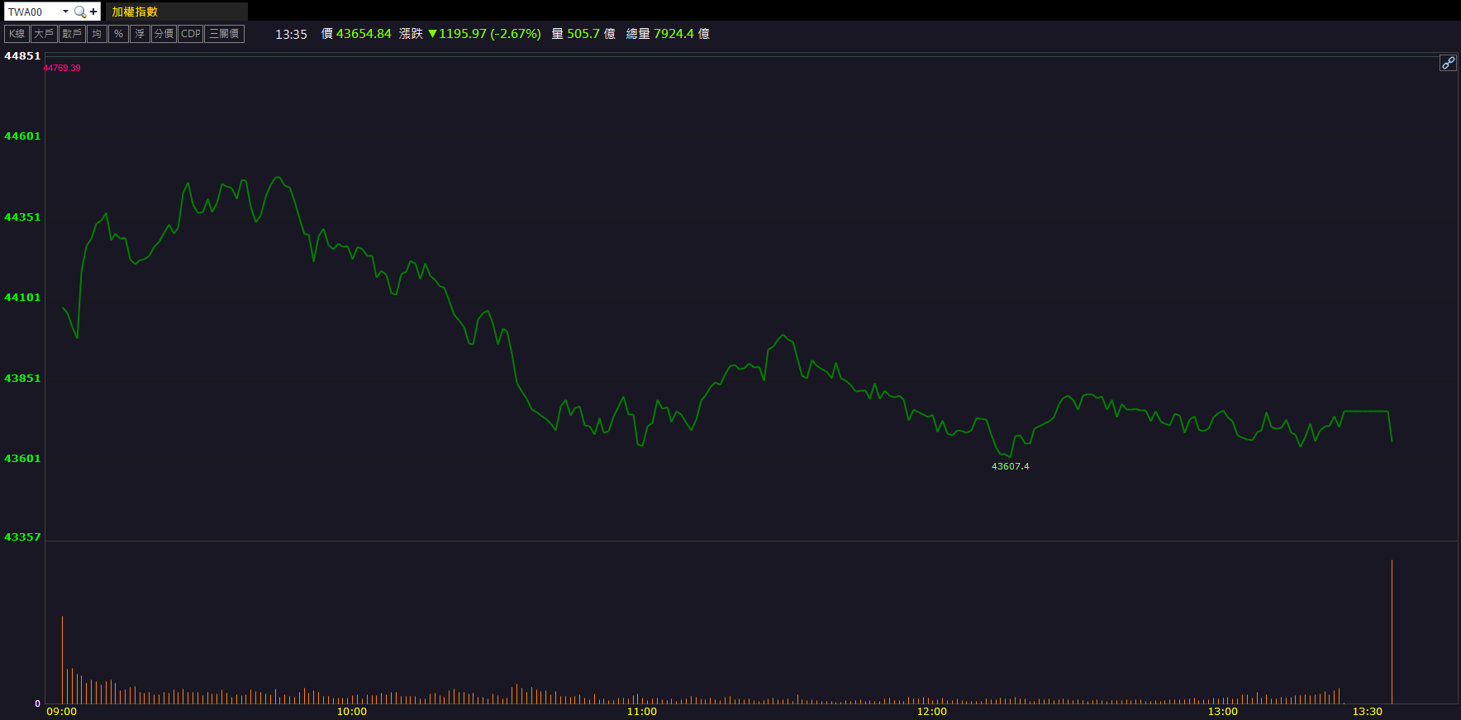The image size is (1461, 720).
Task: Toggle the 浮 floating button
Action: (x=140, y=34)
